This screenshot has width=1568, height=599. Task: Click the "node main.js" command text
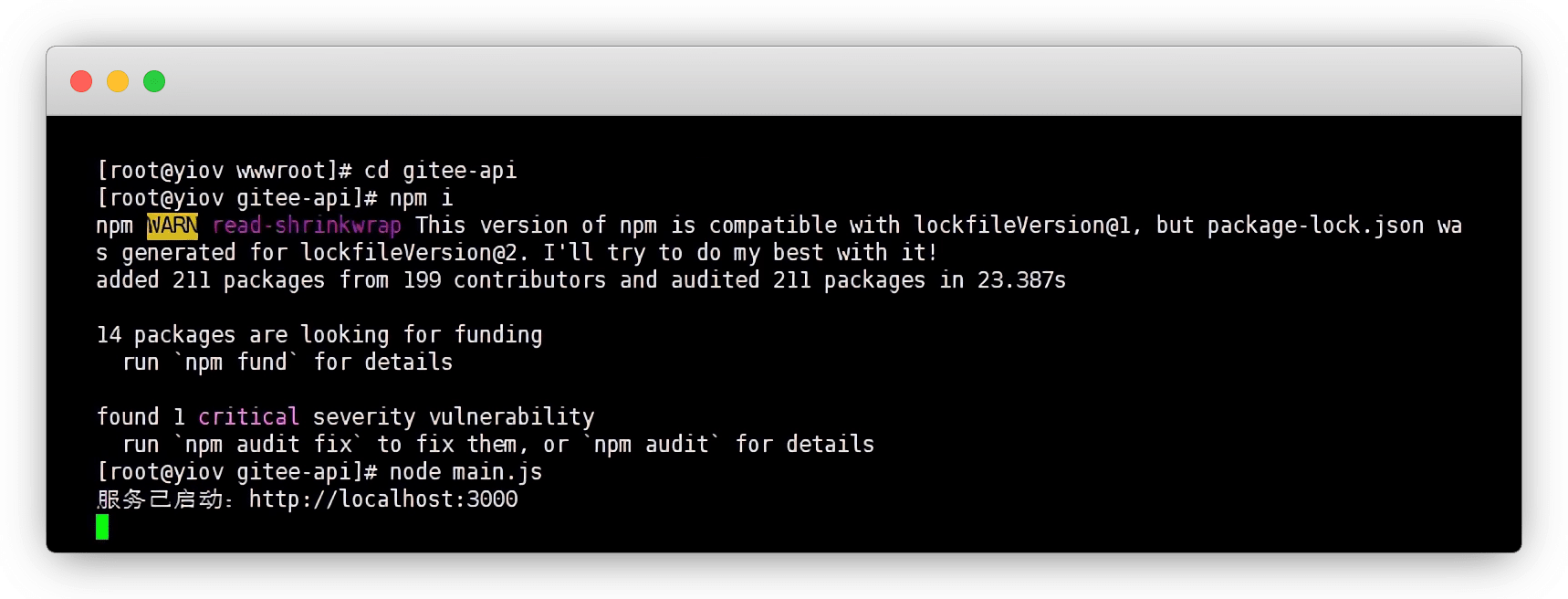pos(465,472)
